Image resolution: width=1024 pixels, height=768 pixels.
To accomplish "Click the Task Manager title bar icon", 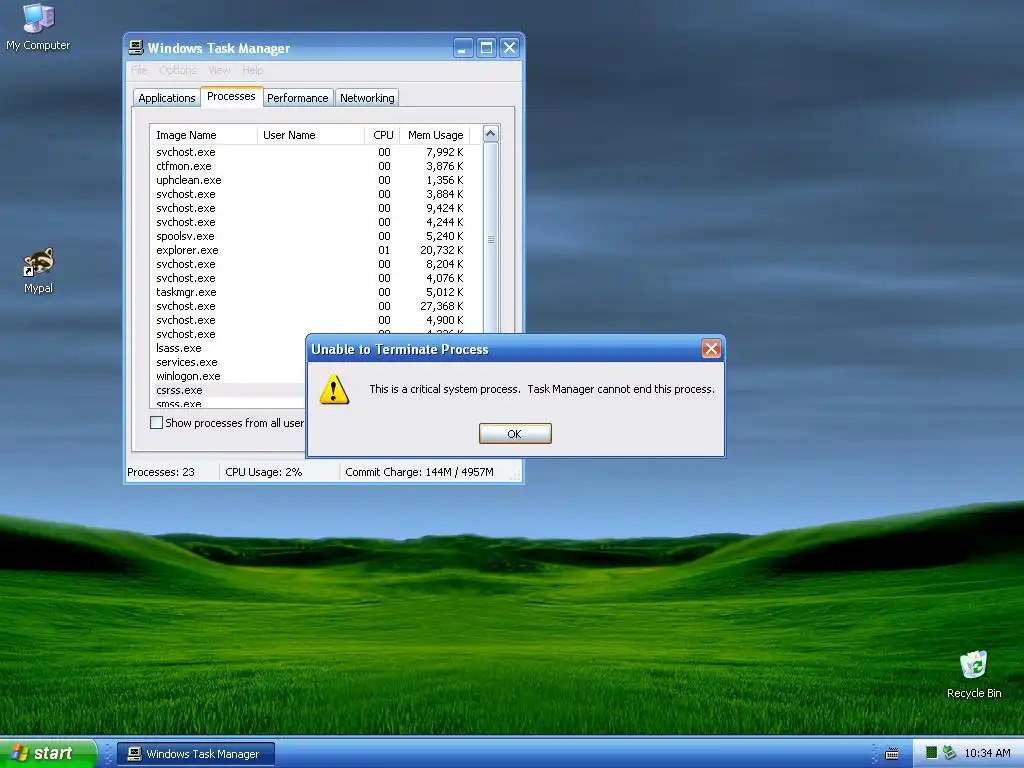I will 136,48.
